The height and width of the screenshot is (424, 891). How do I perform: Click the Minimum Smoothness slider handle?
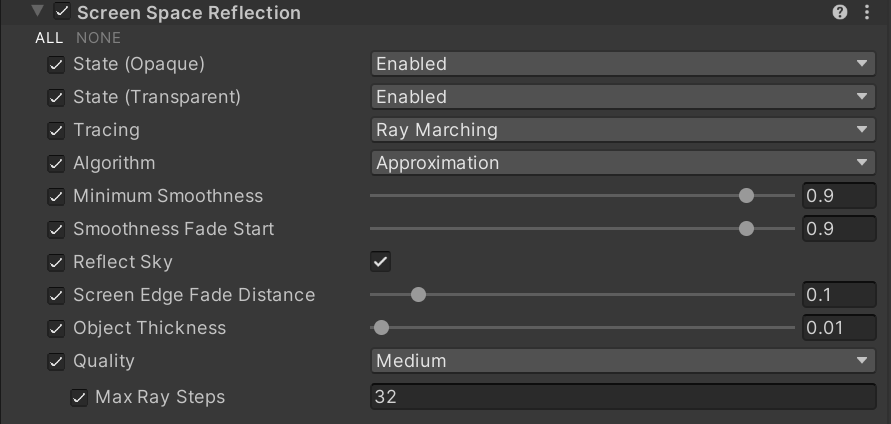[746, 196]
